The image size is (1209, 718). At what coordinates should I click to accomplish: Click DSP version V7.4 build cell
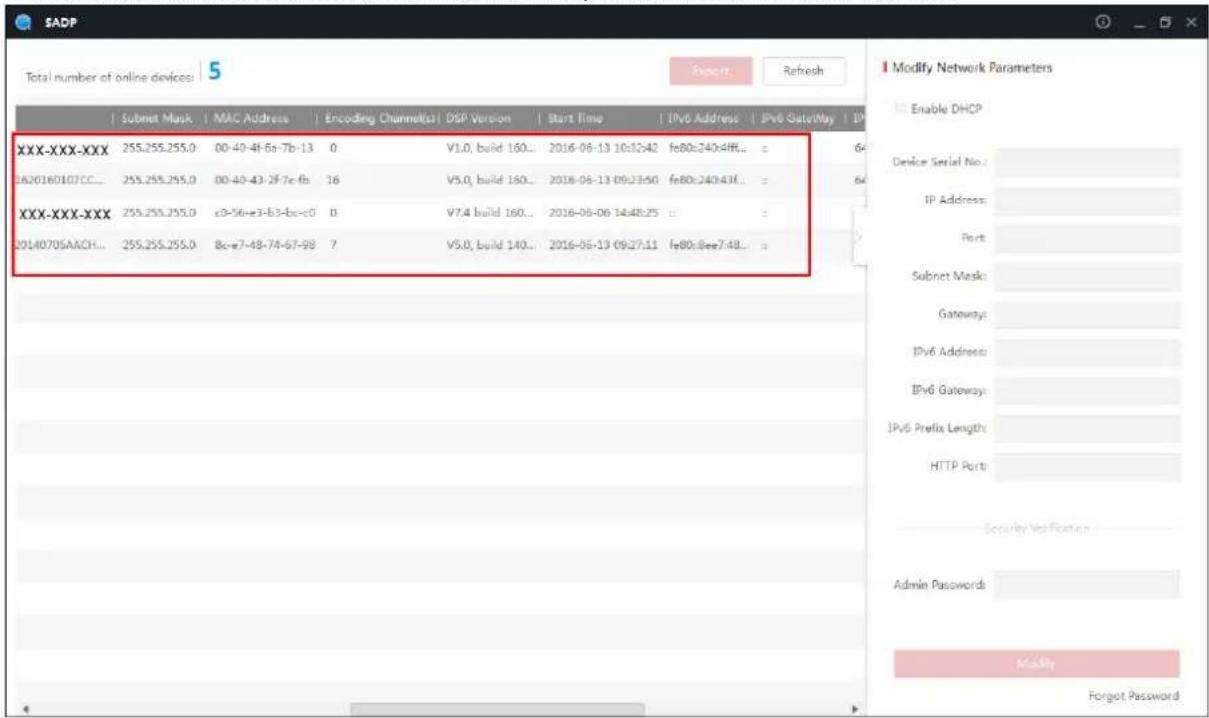[x=492, y=213]
